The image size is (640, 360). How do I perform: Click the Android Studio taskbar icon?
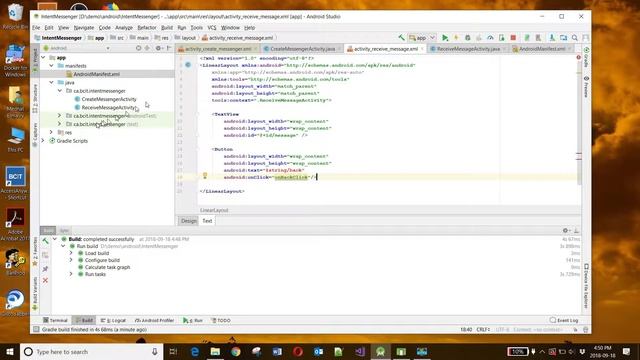tap(380, 351)
